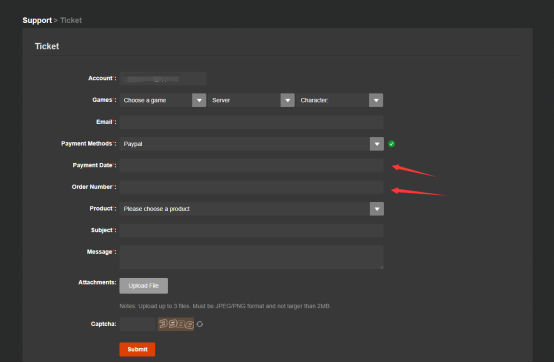The image size is (554, 363).
Task: Focus the Email input field
Action: click(252, 122)
